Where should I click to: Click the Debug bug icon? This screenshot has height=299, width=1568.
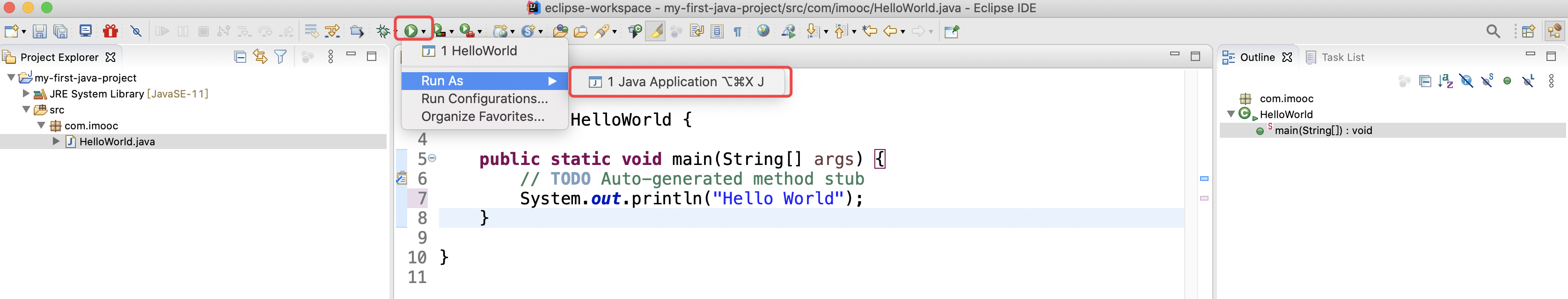tap(383, 31)
